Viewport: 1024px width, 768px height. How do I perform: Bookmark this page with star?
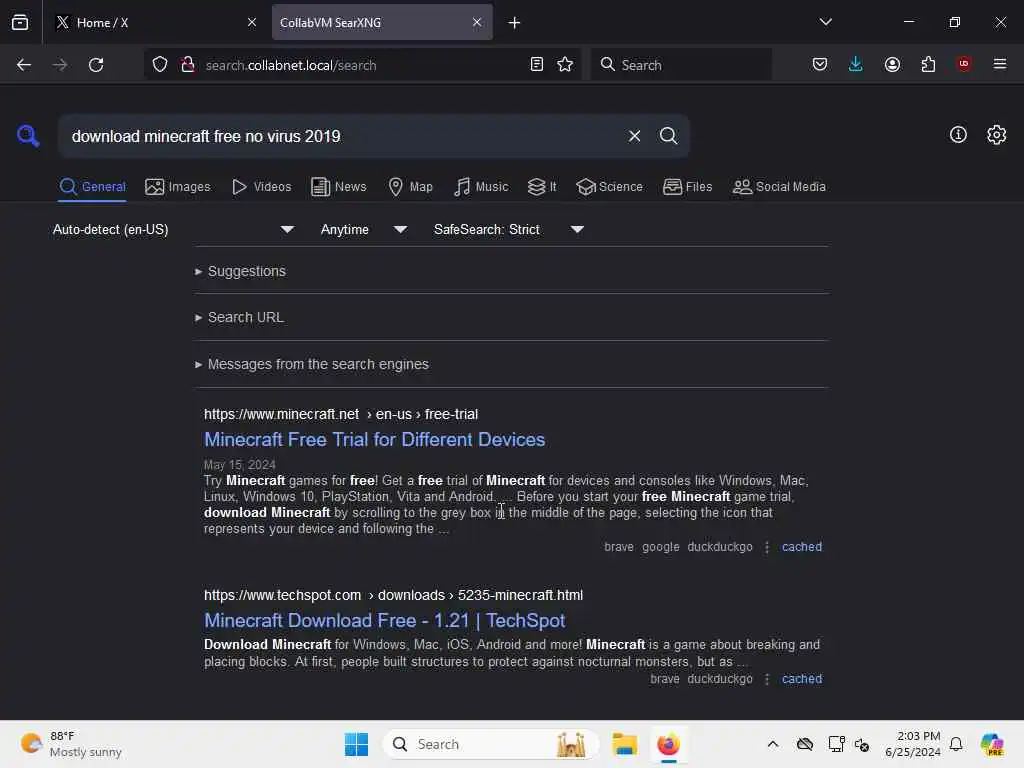click(565, 65)
